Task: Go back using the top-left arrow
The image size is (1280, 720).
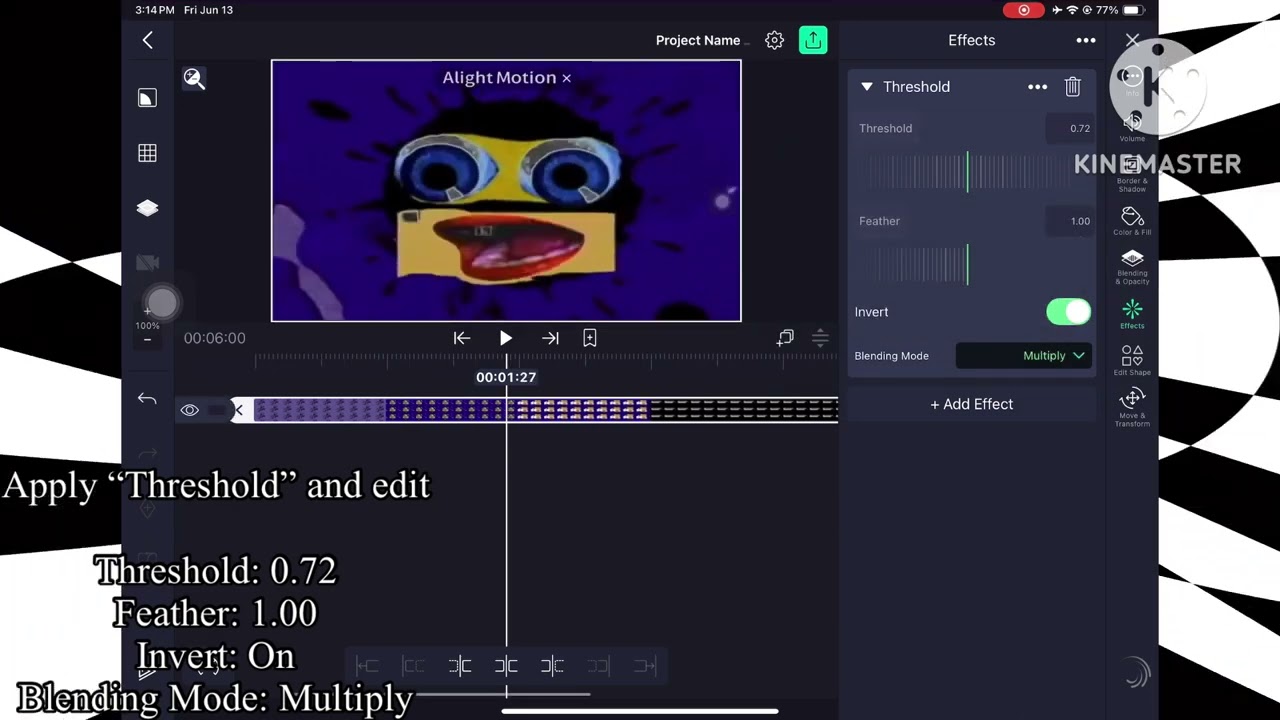Action: tap(147, 40)
